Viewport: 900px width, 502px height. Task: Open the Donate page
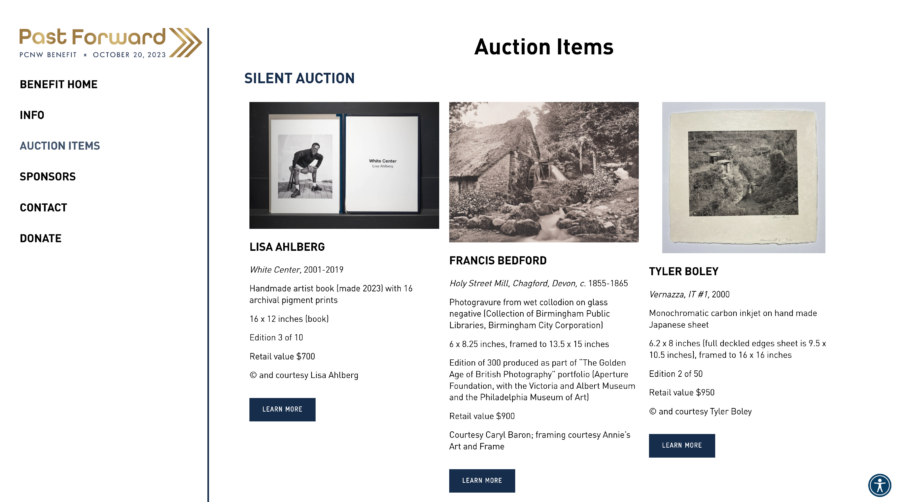click(x=41, y=239)
